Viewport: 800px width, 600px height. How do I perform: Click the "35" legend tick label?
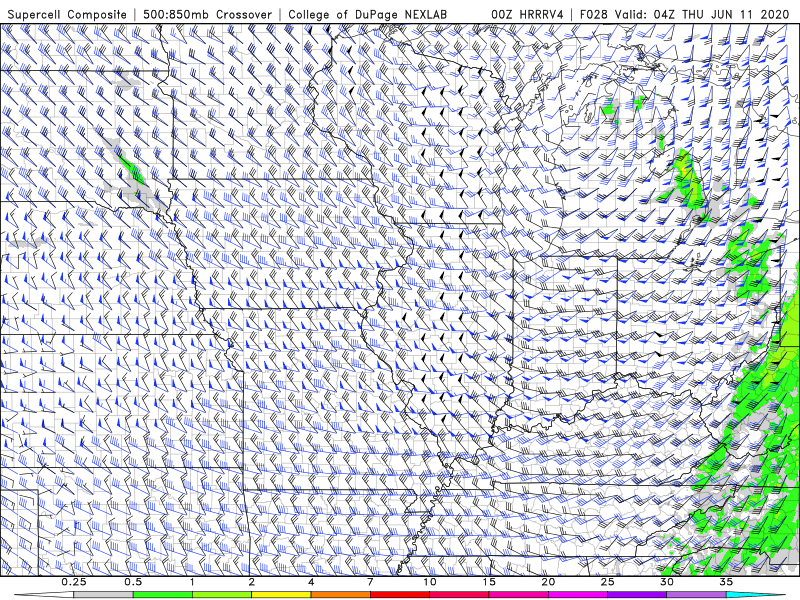(x=726, y=582)
